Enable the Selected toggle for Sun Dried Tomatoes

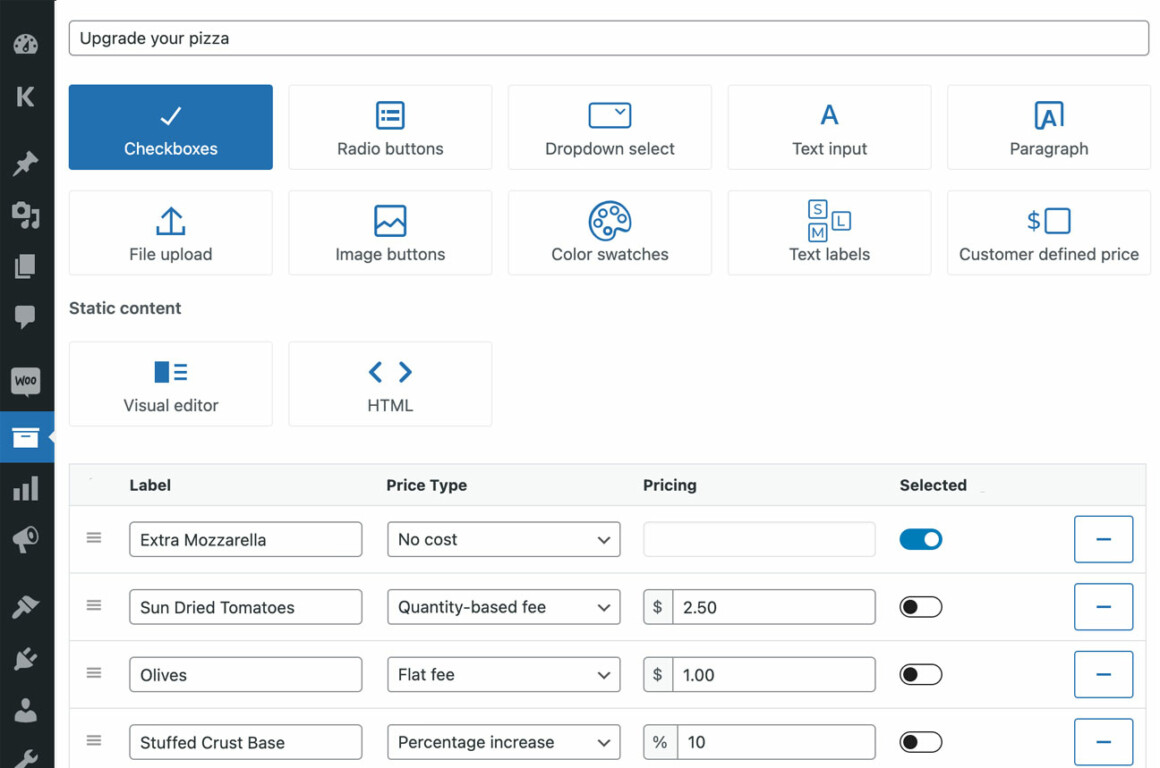pyautogui.click(x=920, y=606)
